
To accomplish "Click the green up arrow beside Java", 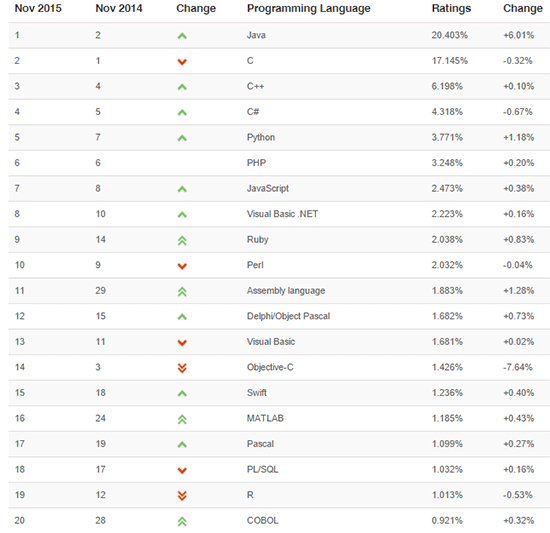I will (x=182, y=36).
